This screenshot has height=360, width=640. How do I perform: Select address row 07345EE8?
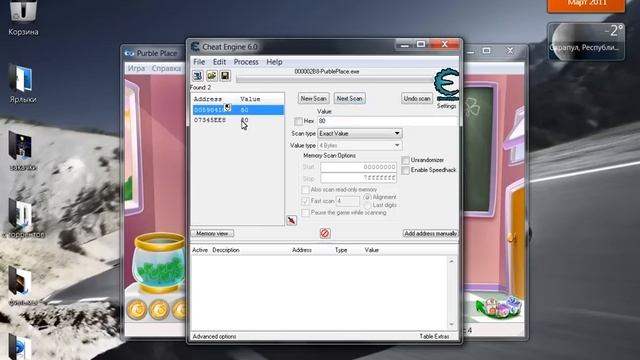[238, 120]
